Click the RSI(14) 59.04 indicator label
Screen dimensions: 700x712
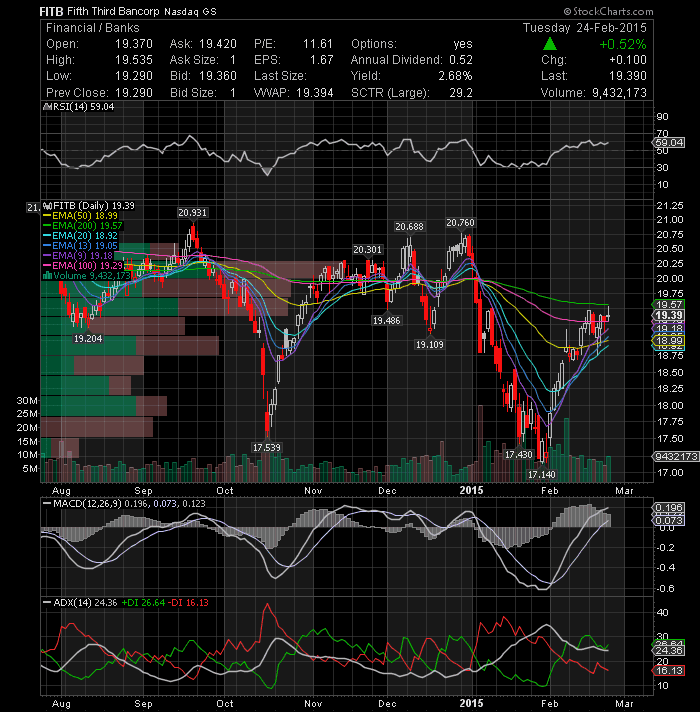tap(84, 107)
